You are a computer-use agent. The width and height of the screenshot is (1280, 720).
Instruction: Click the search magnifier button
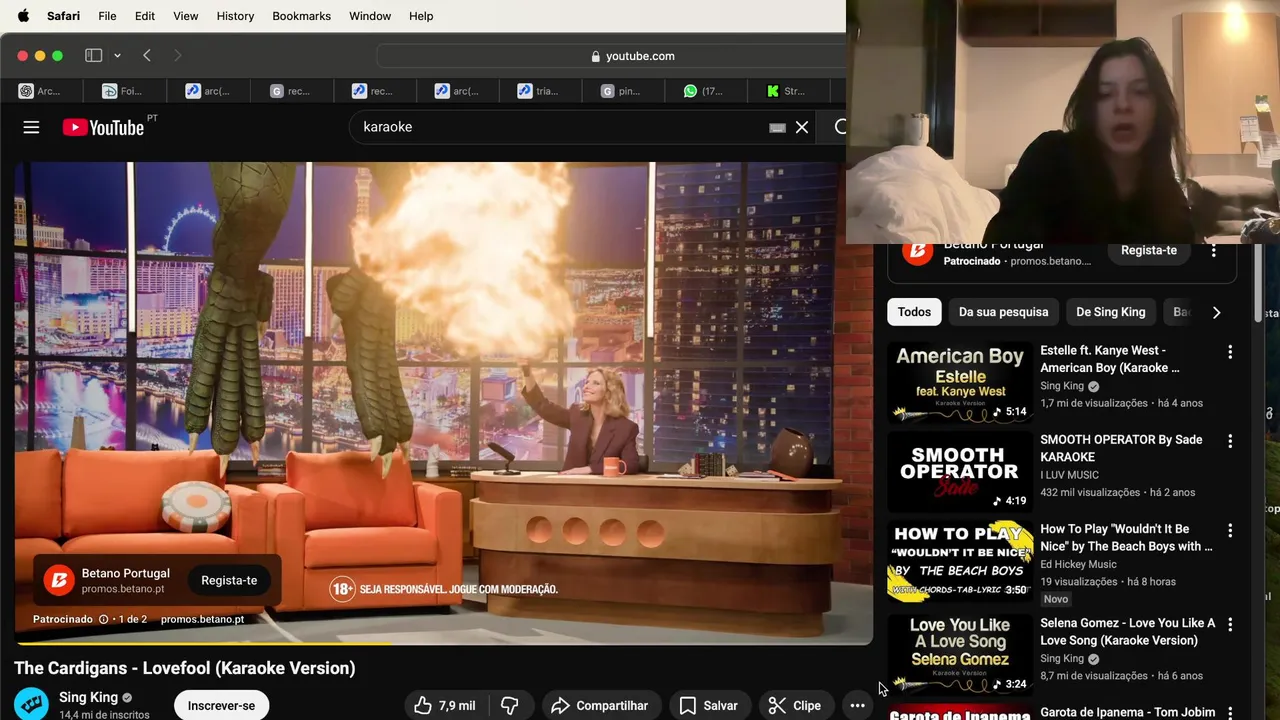tap(839, 127)
